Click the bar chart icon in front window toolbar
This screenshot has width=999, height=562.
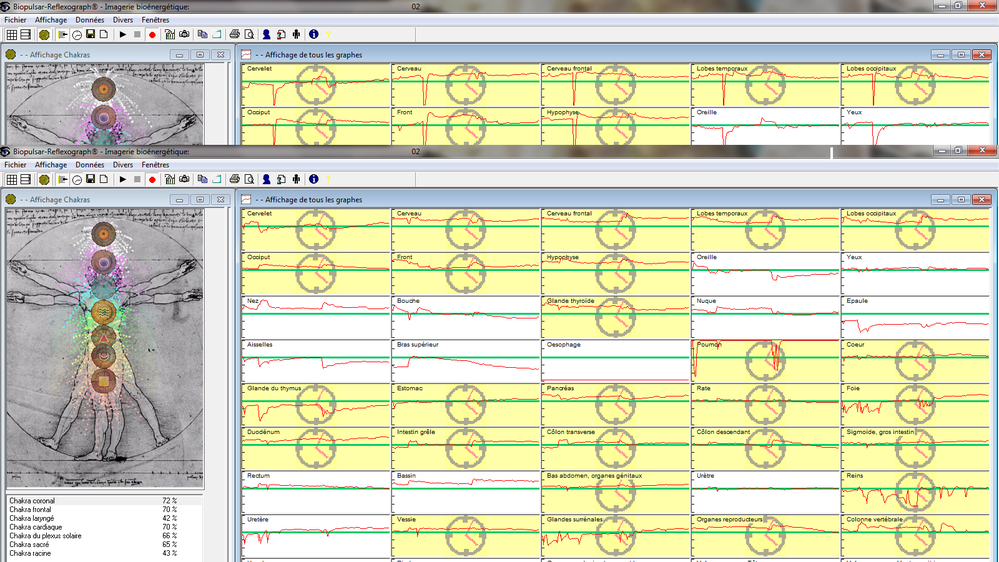170,179
